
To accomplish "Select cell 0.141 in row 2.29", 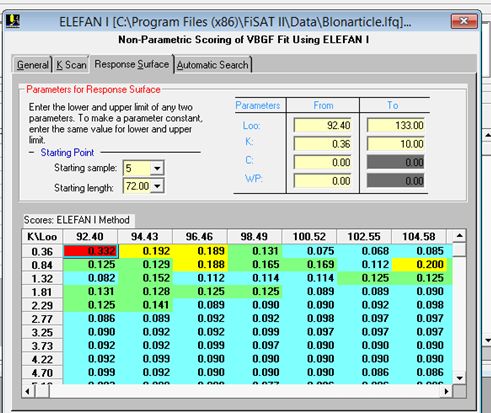I will coord(145,305).
